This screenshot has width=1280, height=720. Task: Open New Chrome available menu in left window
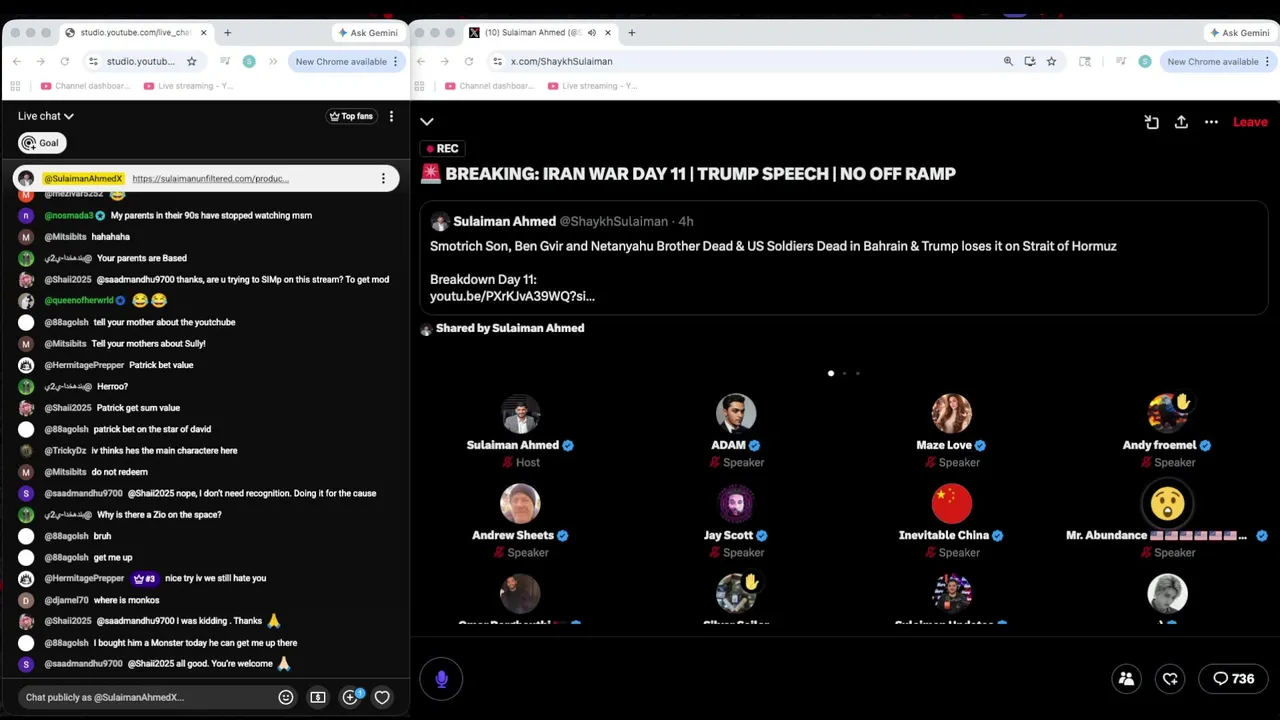tap(347, 61)
